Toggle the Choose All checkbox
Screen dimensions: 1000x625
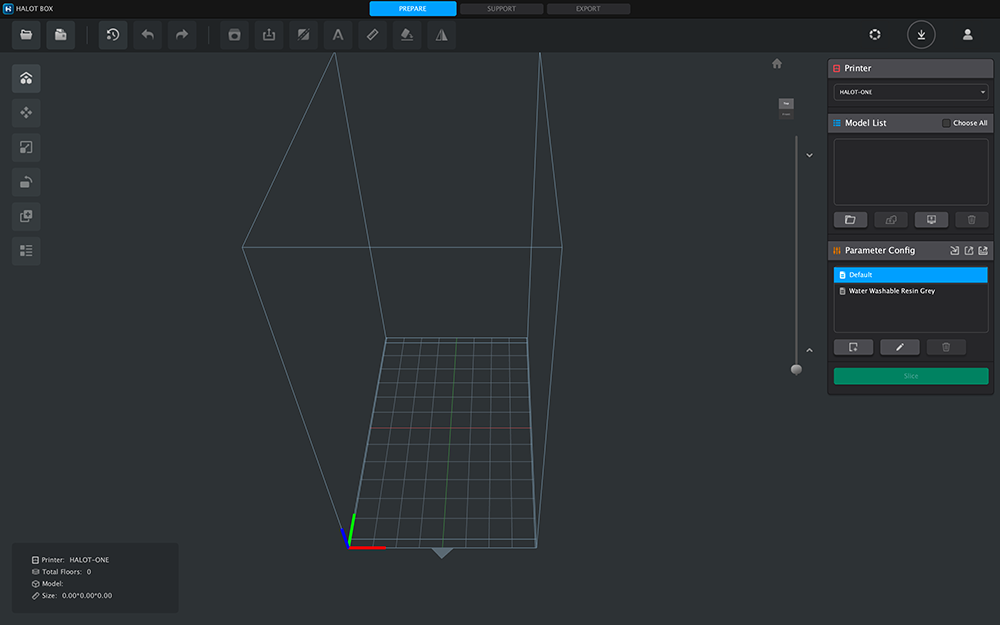click(946, 123)
